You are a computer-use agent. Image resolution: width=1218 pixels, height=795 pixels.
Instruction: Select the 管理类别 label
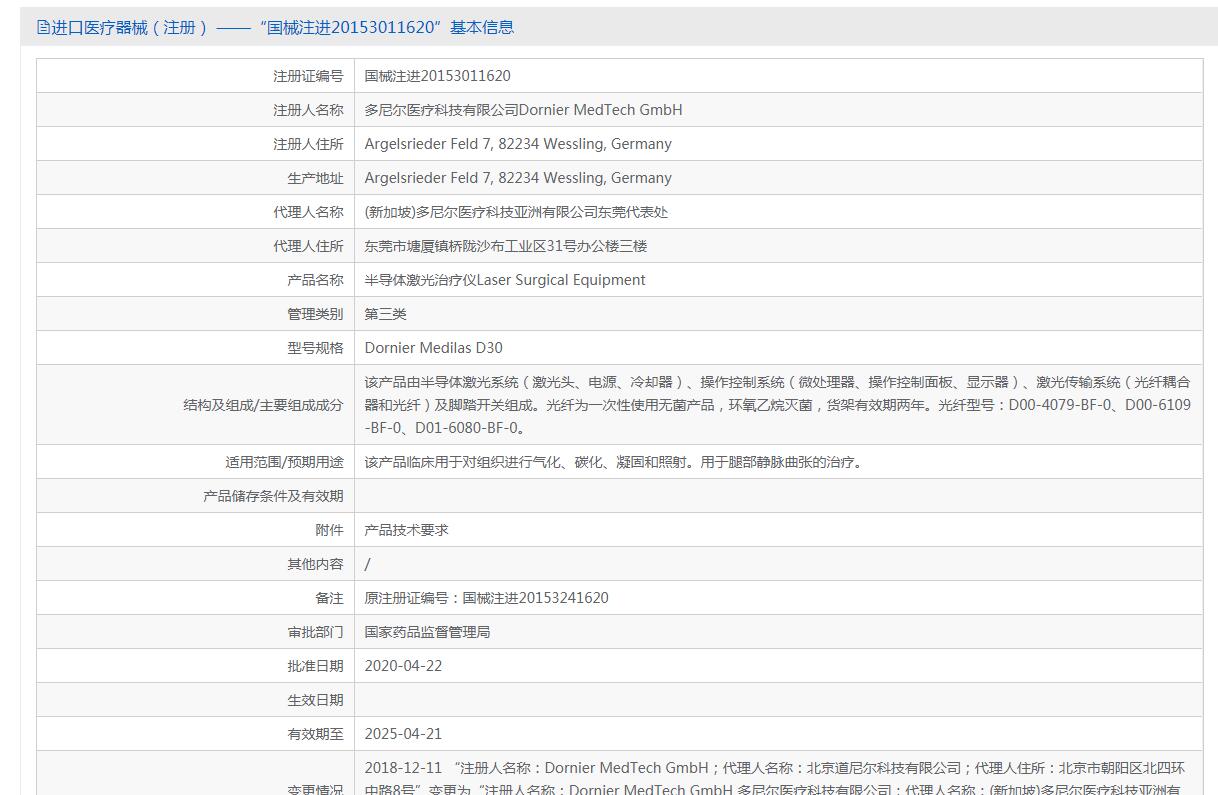tap(315, 314)
